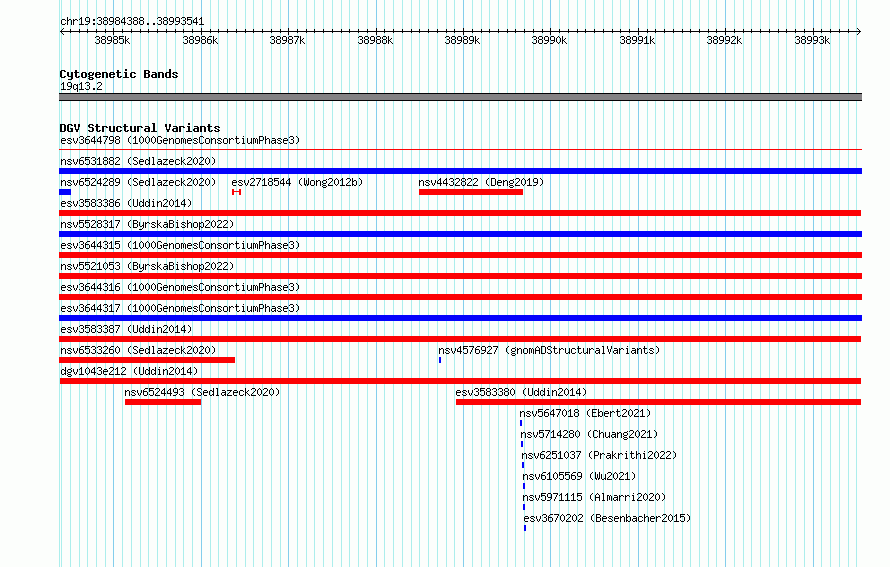Open nsv4432822 (Deng2019) variant

click(x=481, y=182)
